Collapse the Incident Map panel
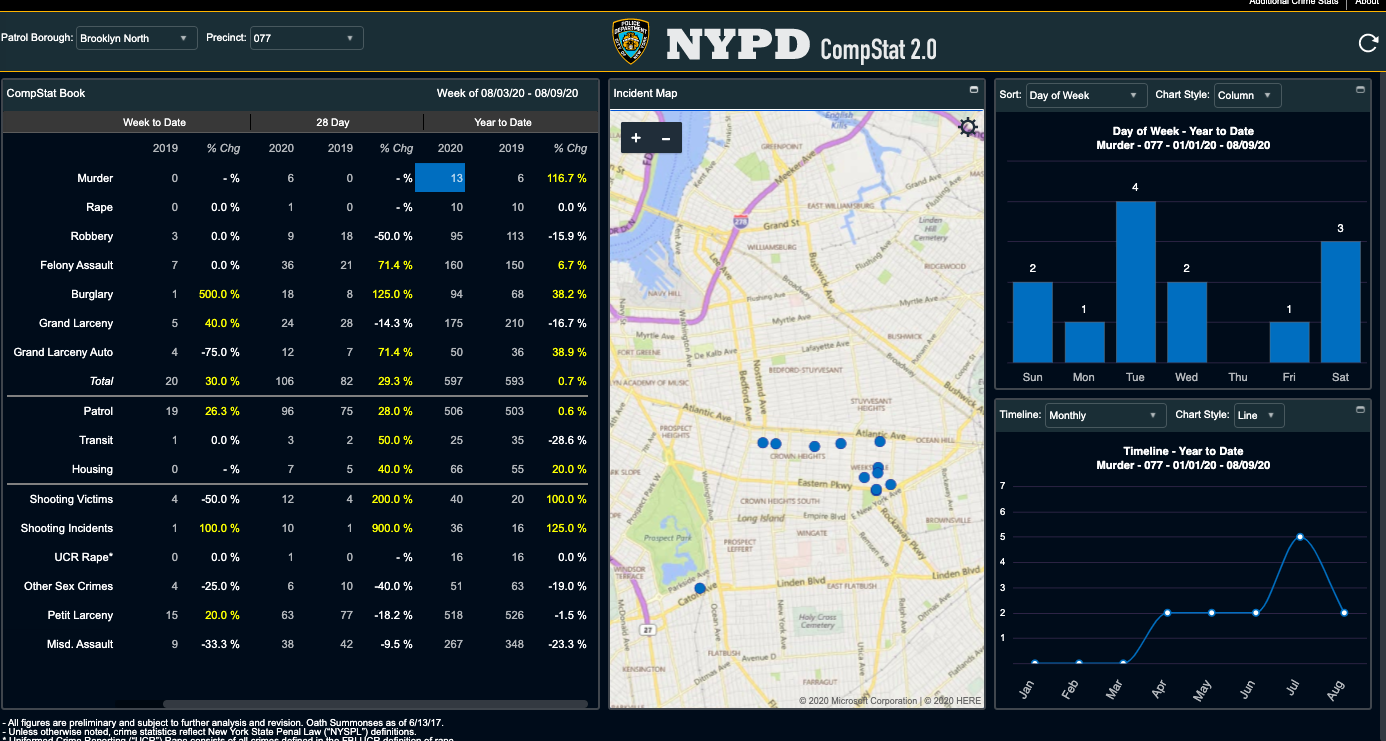This screenshot has width=1386, height=741. [x=974, y=90]
